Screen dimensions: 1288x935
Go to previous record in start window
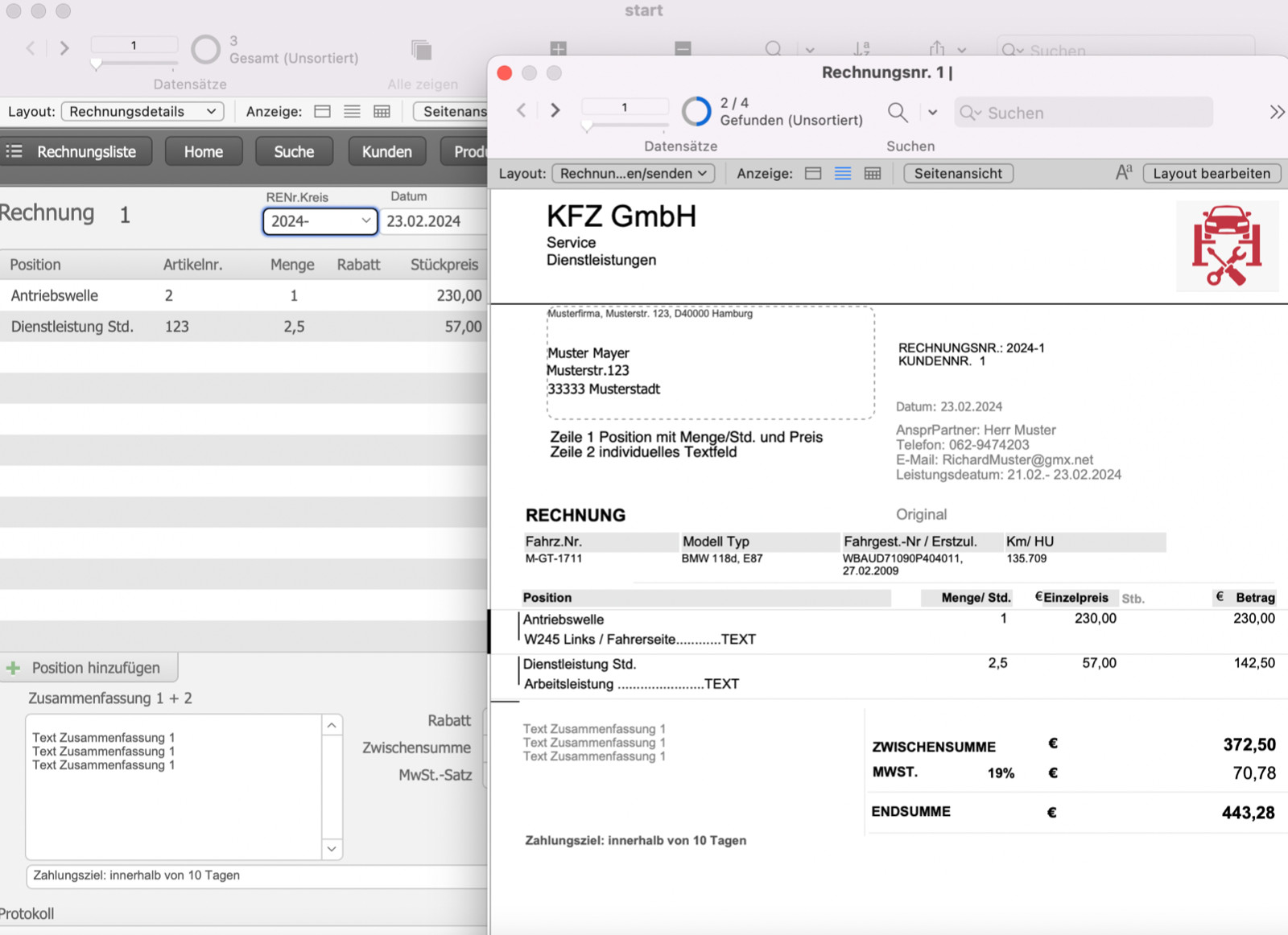tap(31, 48)
